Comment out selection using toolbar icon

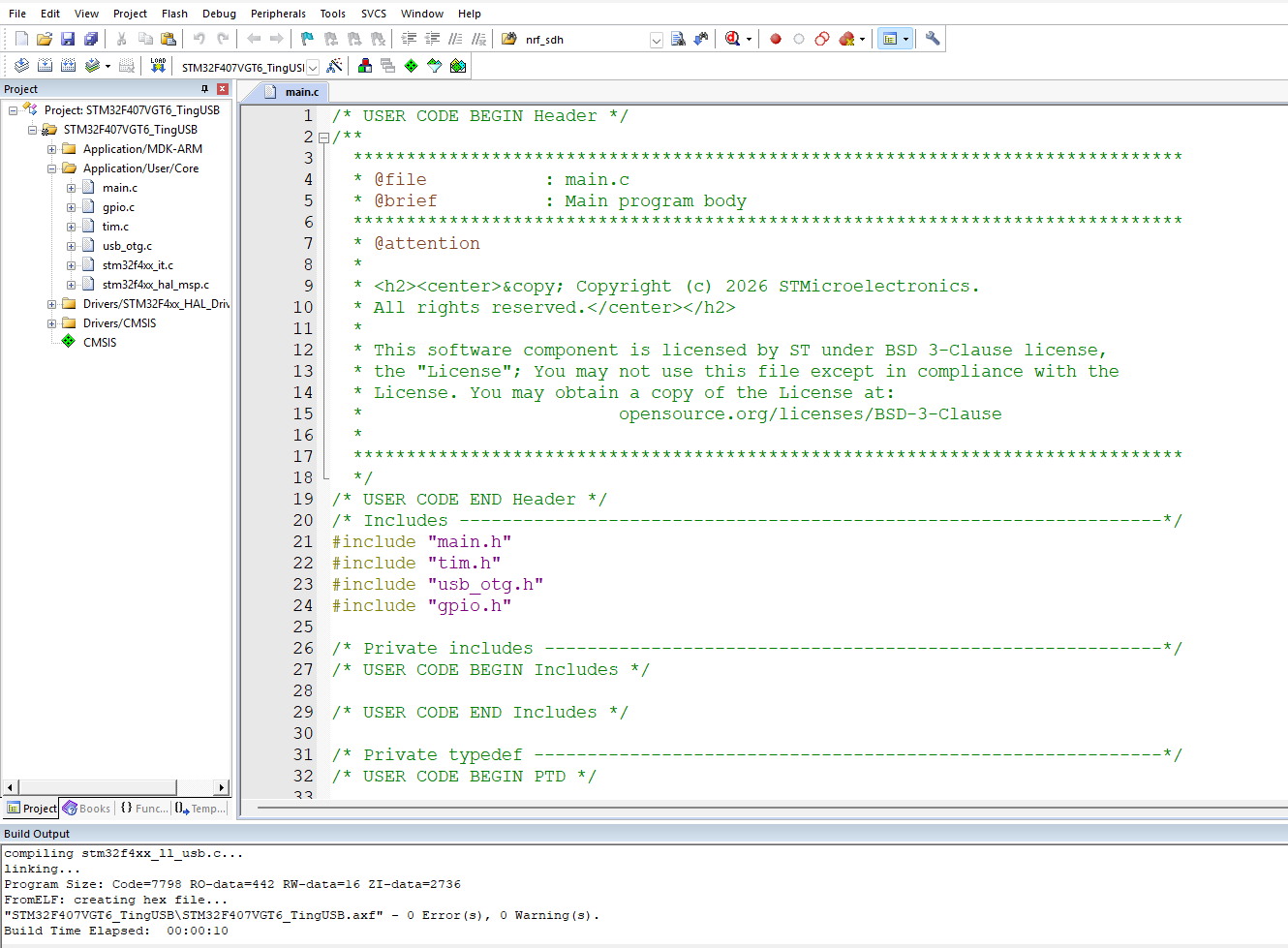click(x=455, y=39)
